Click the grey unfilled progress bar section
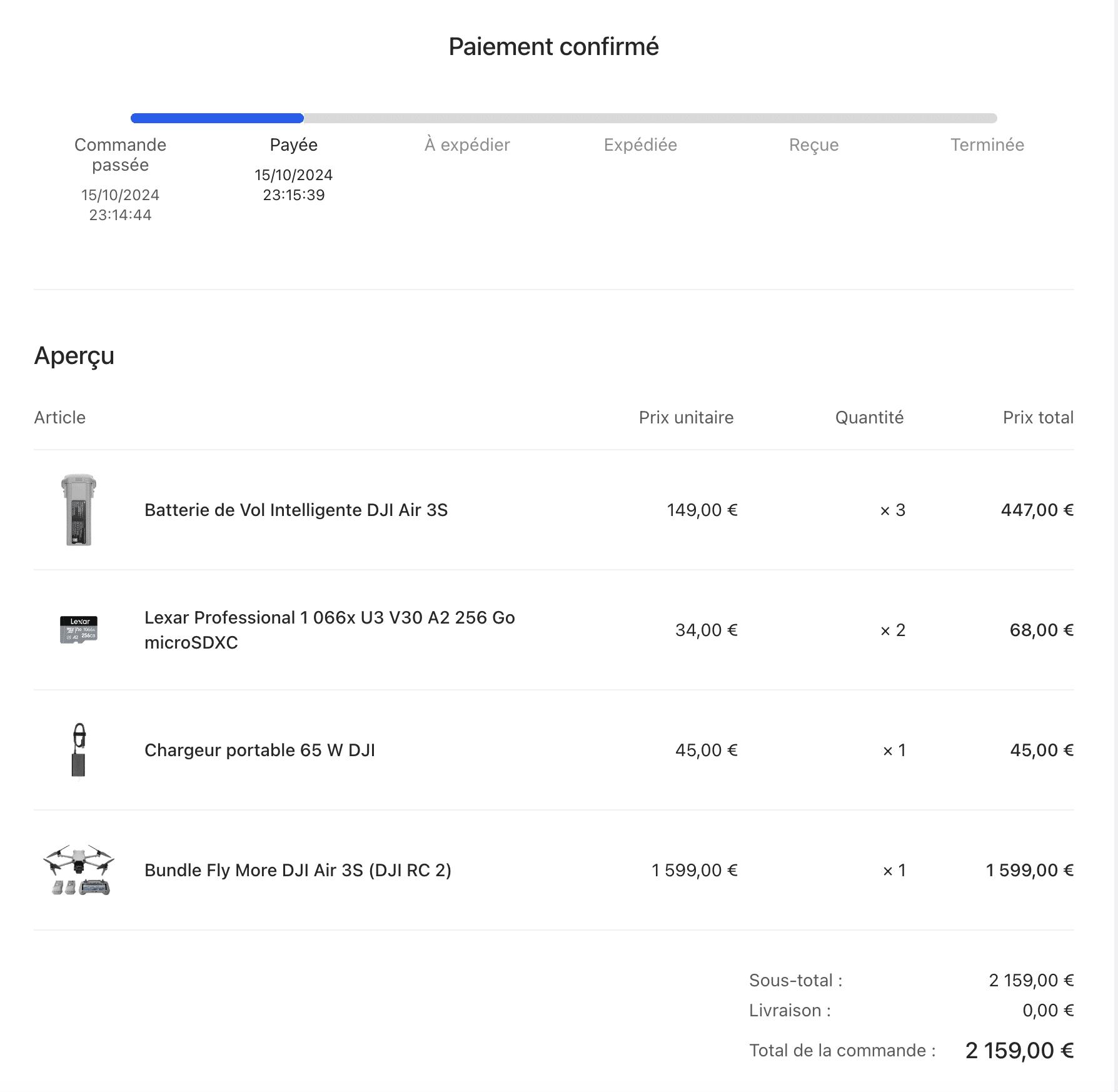1118x1092 pixels. [x=650, y=118]
